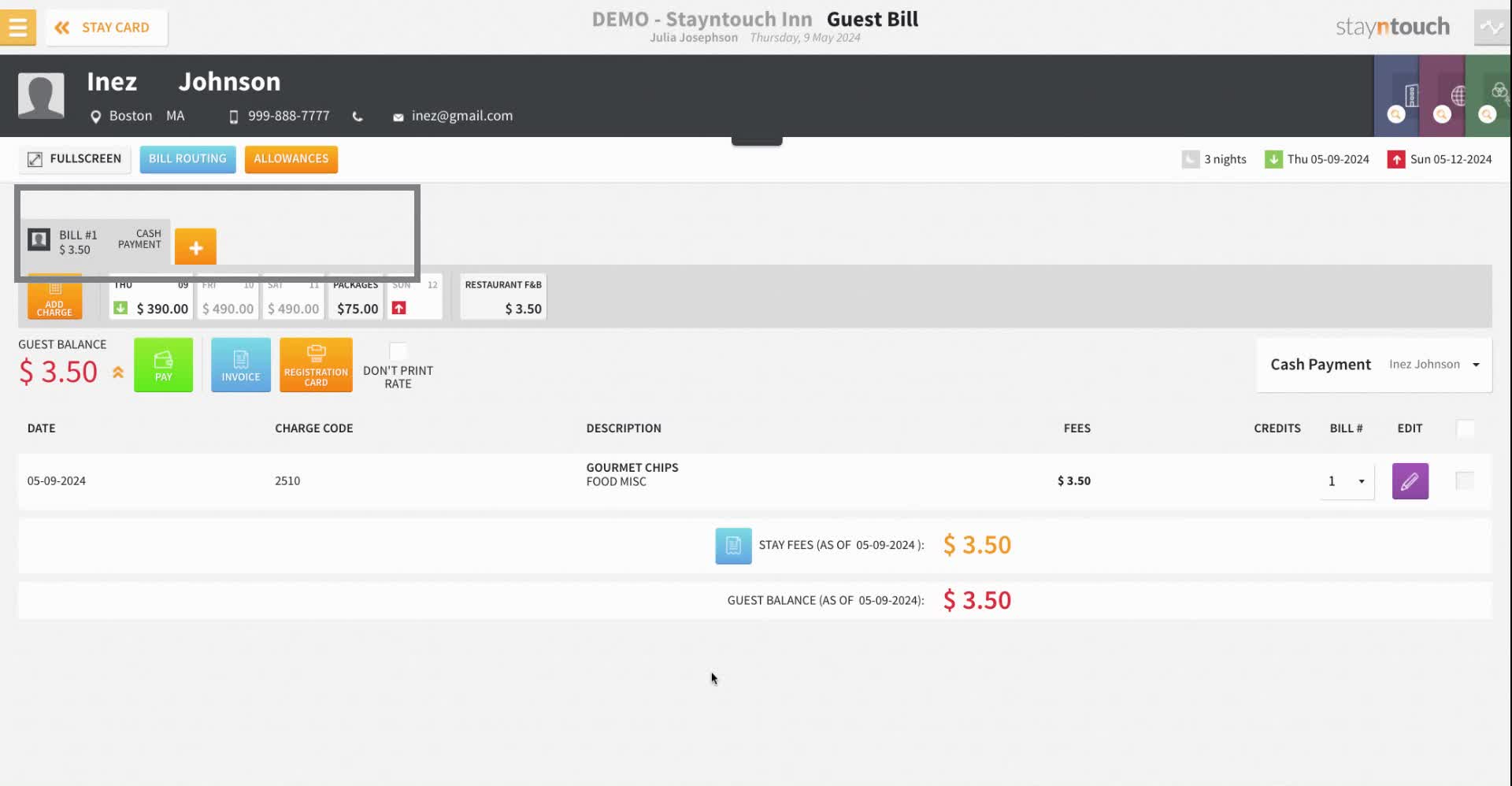Select Fri 10 day with $490.00
The width and height of the screenshot is (1512, 786).
pyautogui.click(x=228, y=297)
